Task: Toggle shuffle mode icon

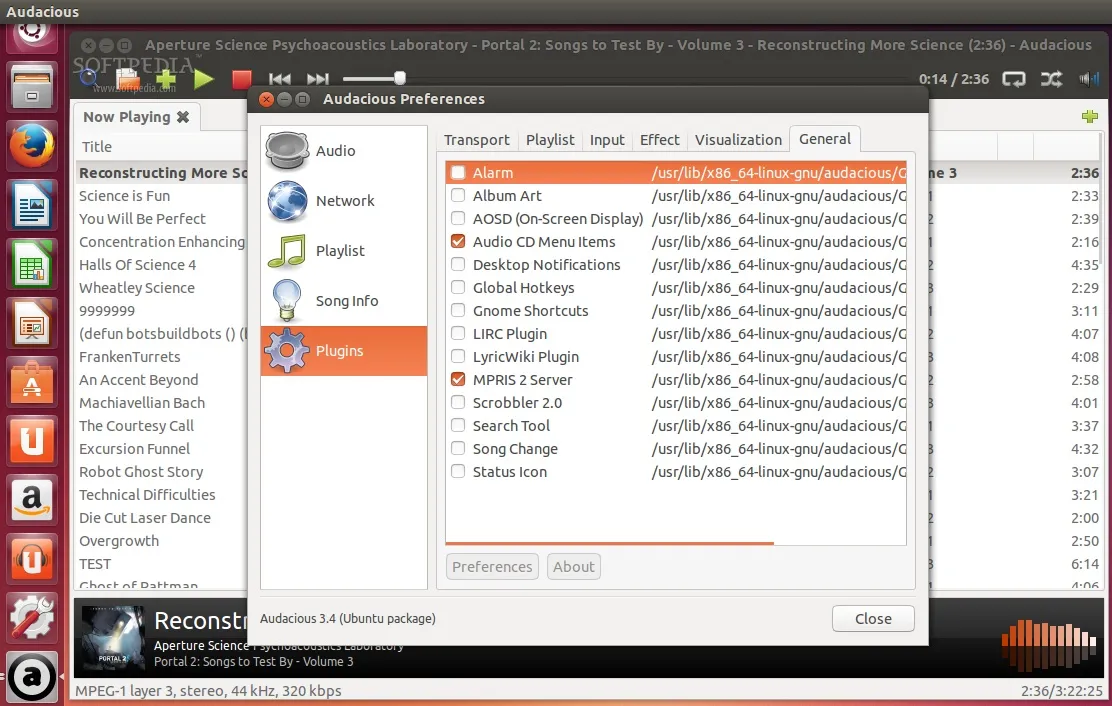Action: coord(1051,79)
